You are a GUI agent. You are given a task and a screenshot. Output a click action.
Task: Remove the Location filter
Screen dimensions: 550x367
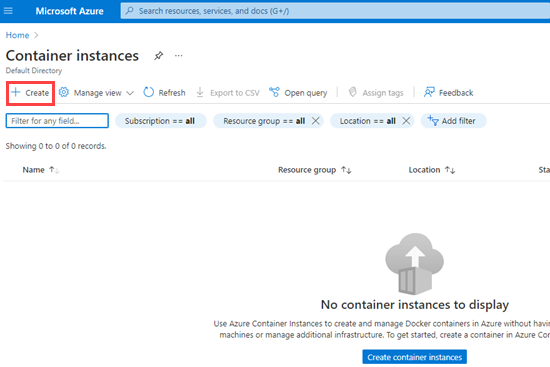pyautogui.click(x=406, y=121)
